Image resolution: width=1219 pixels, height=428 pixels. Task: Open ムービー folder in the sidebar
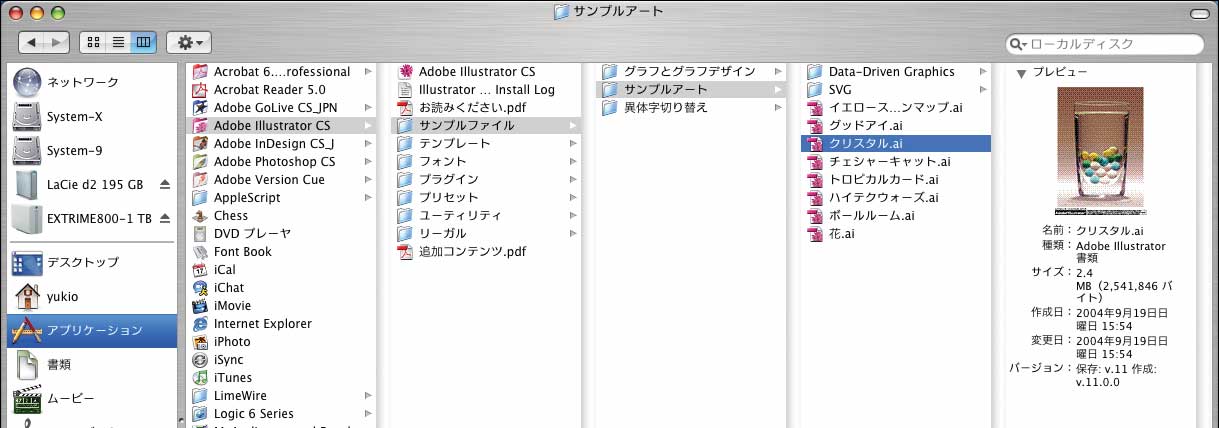pyautogui.click(x=92, y=398)
